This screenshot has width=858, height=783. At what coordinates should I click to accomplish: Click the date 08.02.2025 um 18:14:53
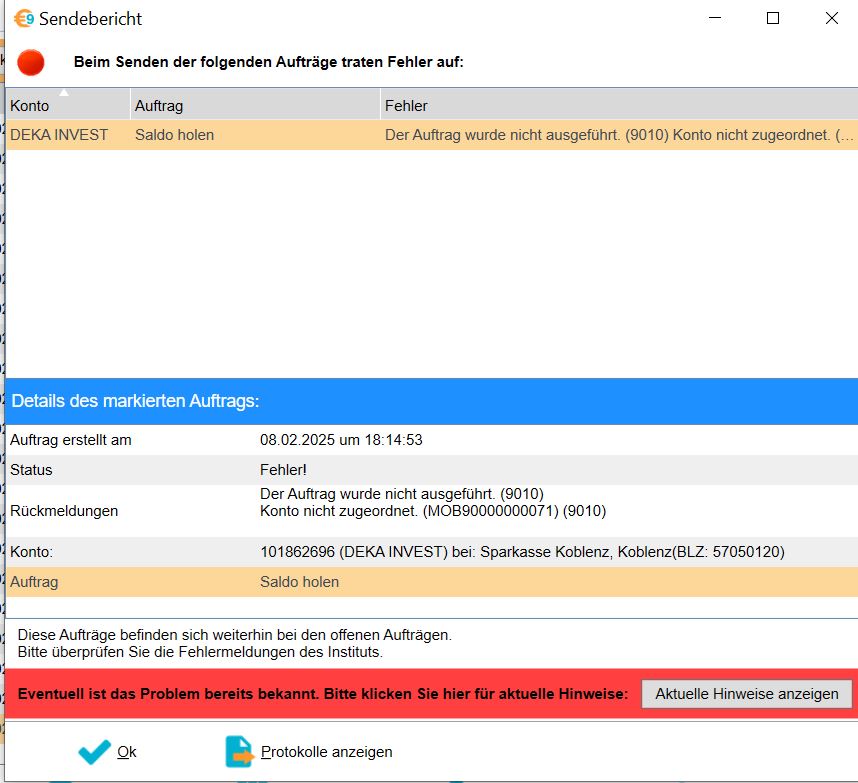341,440
